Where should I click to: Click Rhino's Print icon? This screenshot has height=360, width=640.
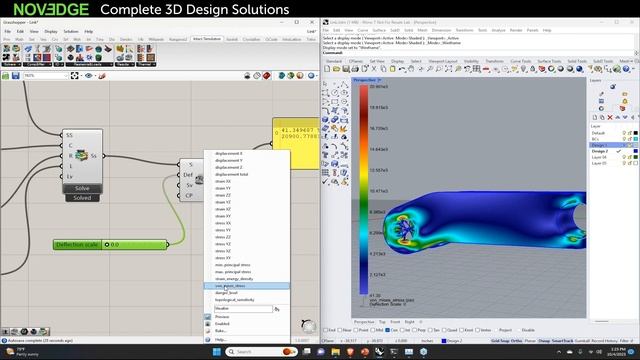[x=355, y=69]
